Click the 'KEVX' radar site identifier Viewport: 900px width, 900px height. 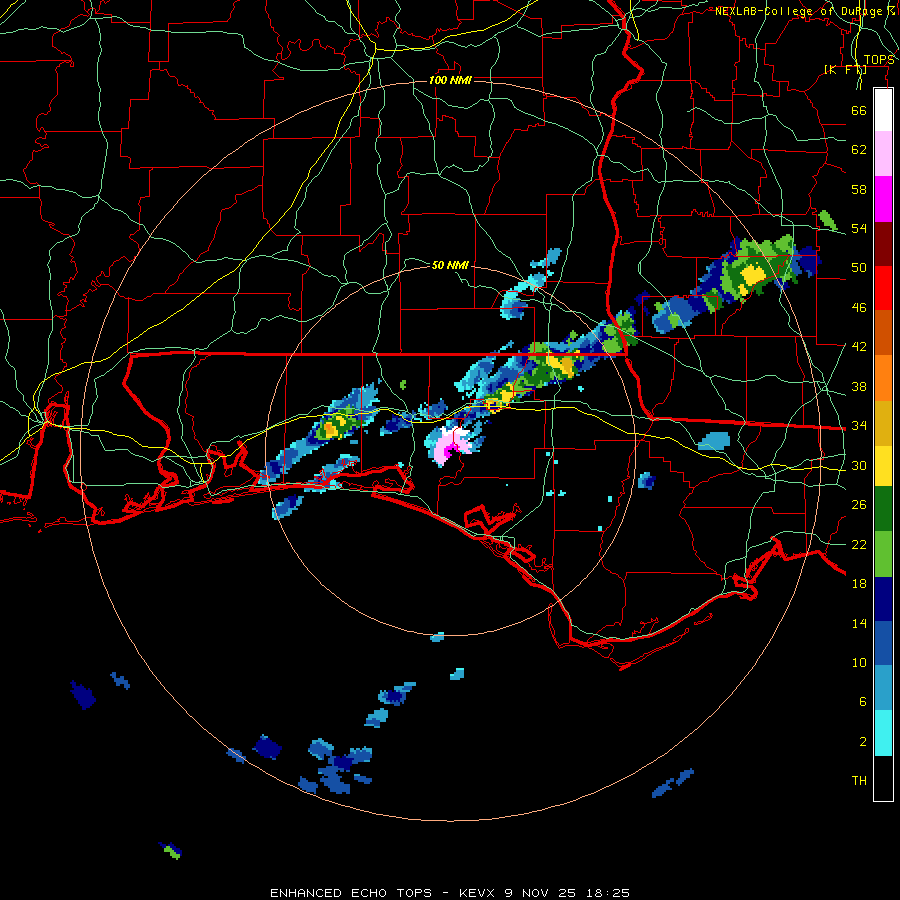[x=478, y=893]
